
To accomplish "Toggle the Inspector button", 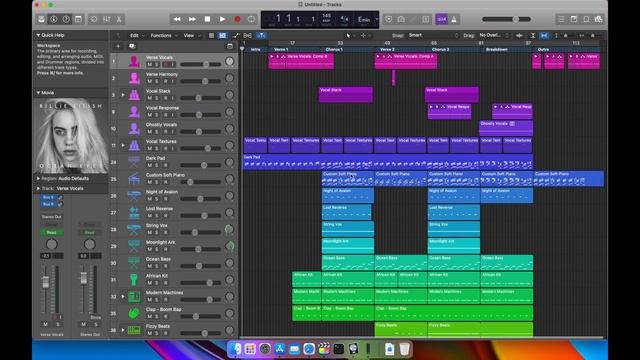I will pyautogui.click(x=53, y=19).
